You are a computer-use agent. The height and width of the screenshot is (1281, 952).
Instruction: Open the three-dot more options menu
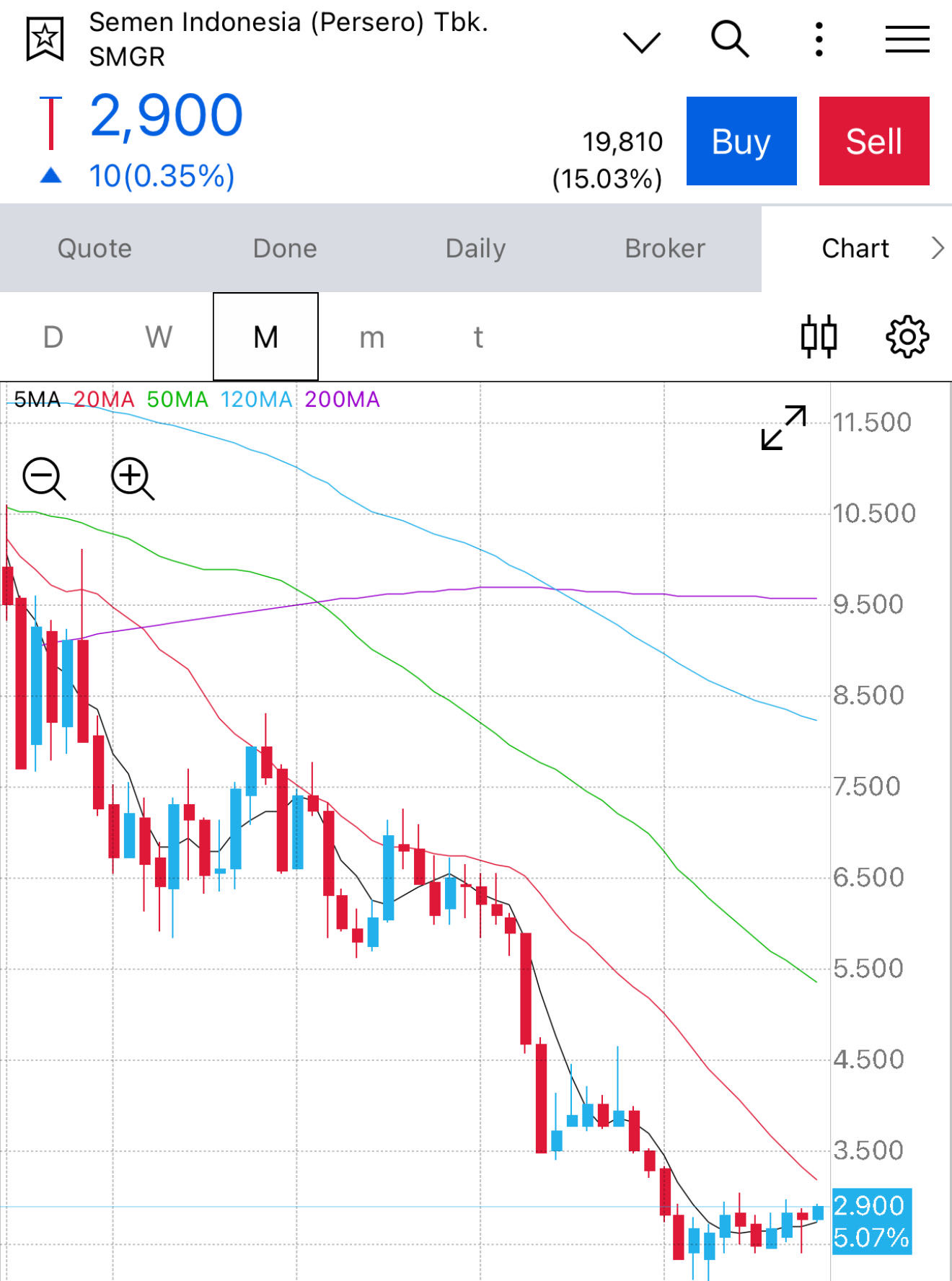[819, 39]
